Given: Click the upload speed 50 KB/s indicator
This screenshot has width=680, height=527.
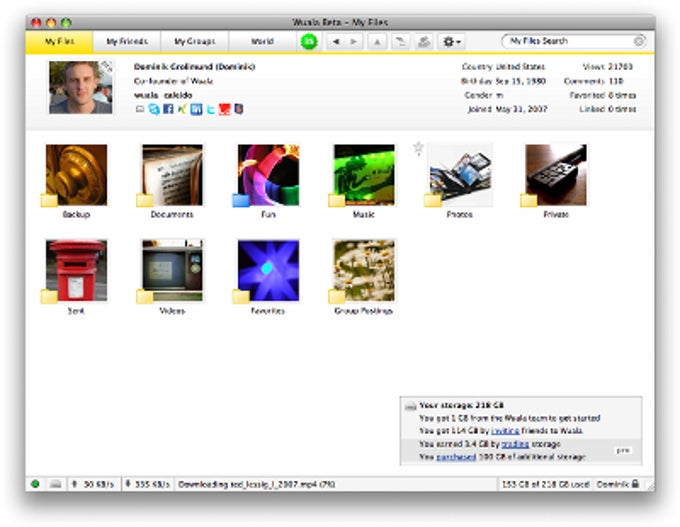Looking at the screenshot, I should click(x=93, y=484).
